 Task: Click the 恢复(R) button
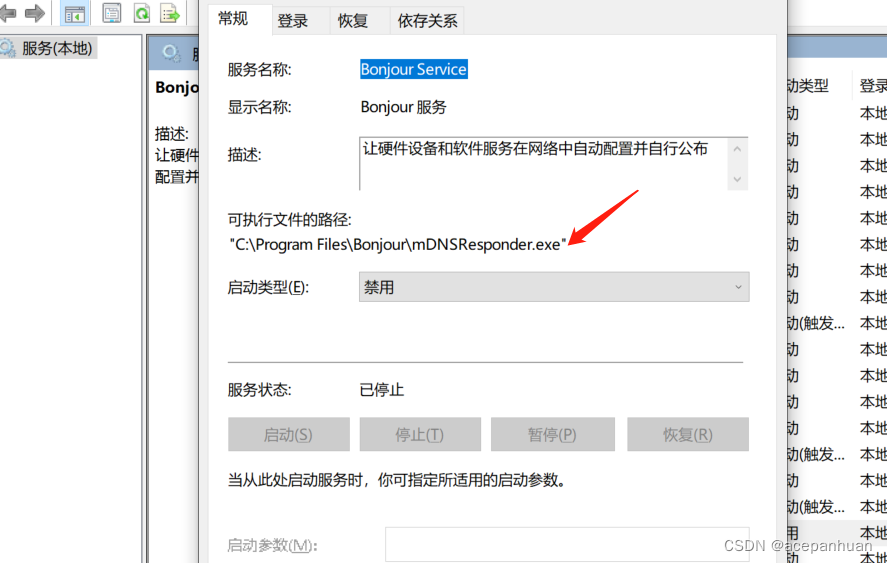point(688,435)
